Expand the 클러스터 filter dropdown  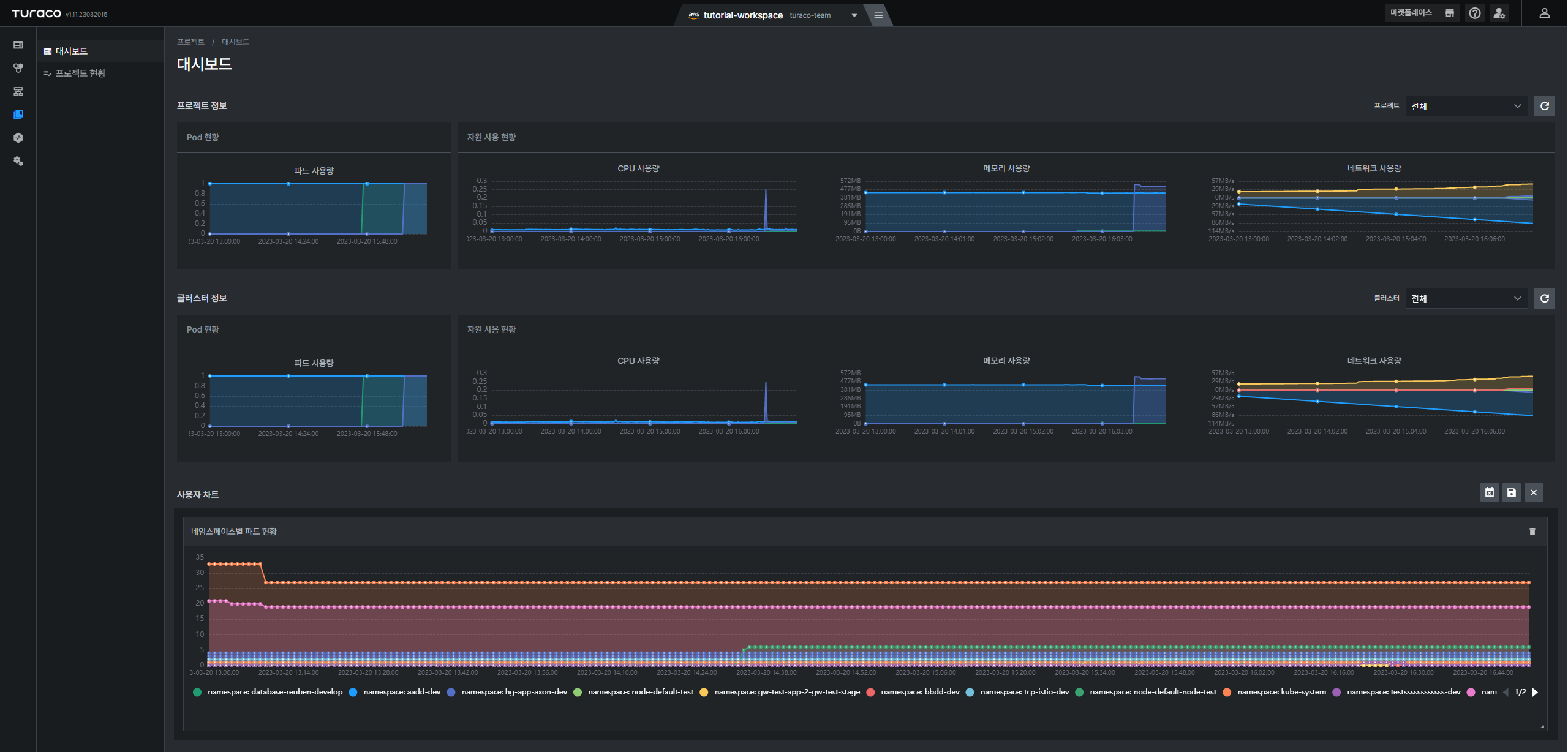click(1466, 298)
